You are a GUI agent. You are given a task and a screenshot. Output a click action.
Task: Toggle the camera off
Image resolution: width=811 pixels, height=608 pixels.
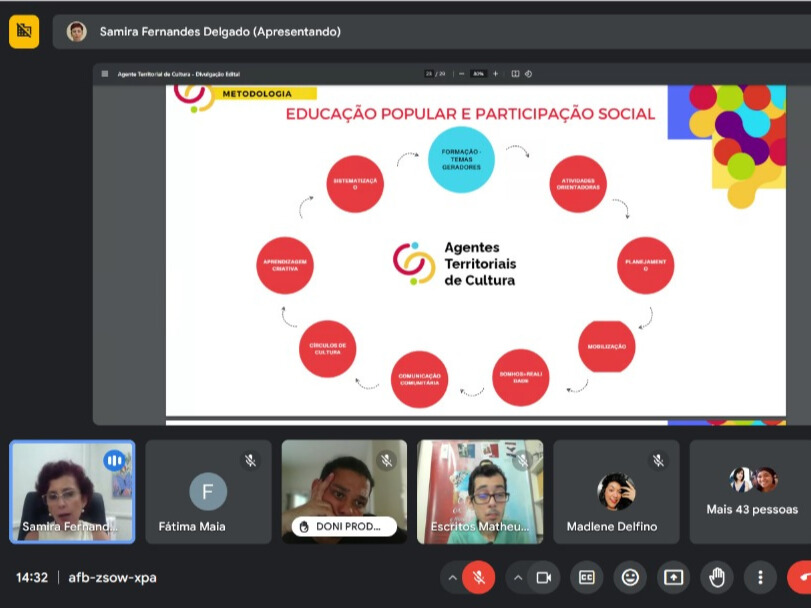click(x=543, y=577)
